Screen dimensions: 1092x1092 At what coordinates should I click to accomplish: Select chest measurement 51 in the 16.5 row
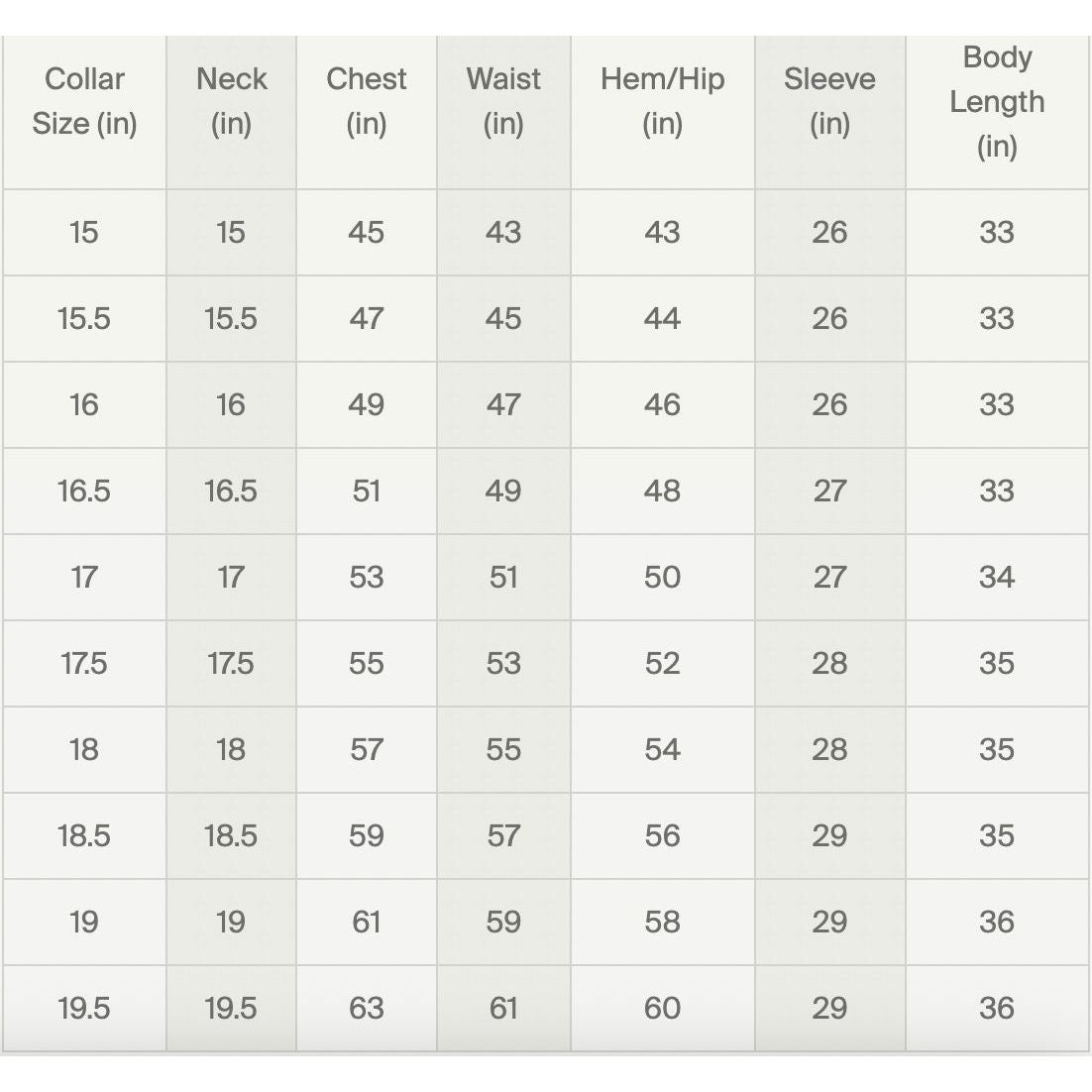(366, 491)
